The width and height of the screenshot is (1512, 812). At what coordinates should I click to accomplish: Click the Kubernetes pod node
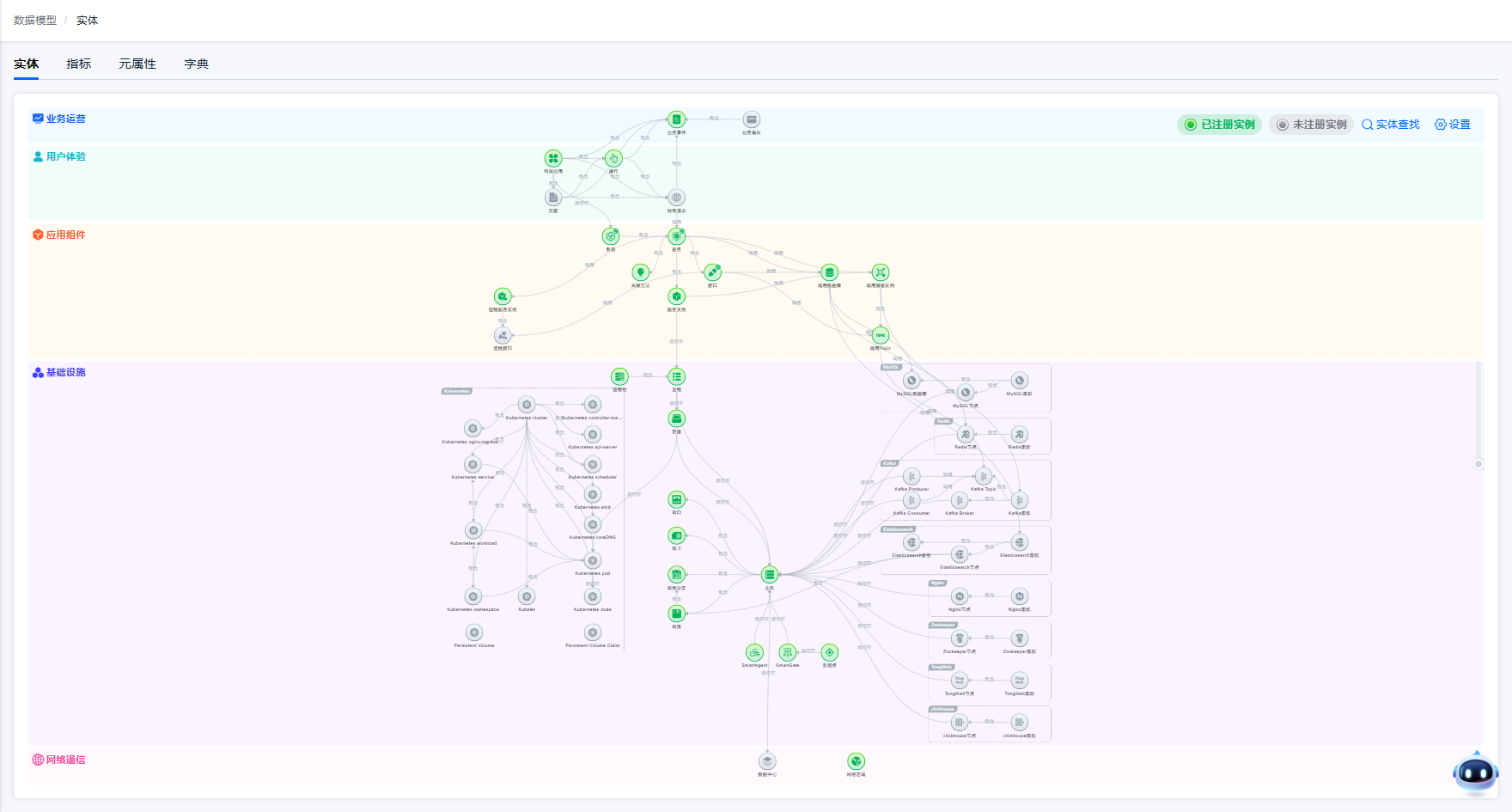coord(593,561)
